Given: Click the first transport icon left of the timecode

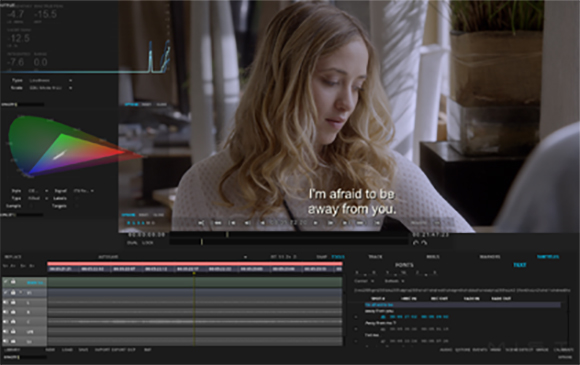Looking at the screenshot, I should point(201,223).
